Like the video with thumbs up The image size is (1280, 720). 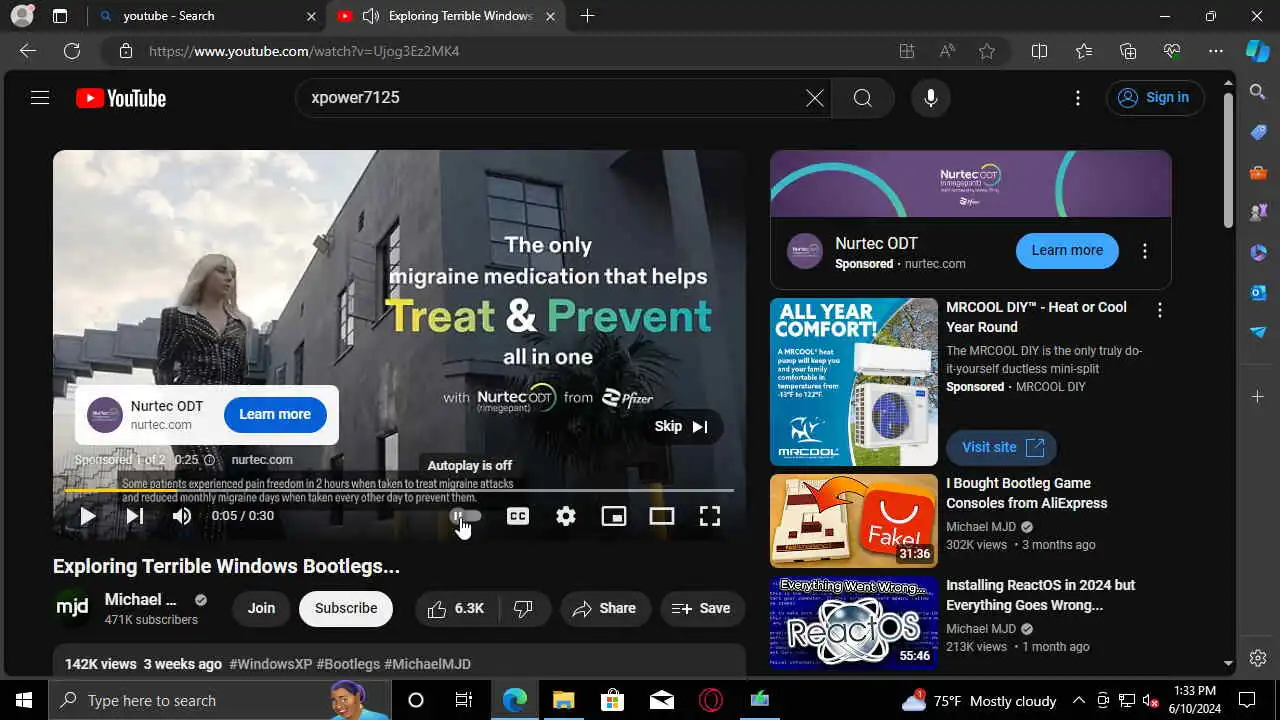455,608
